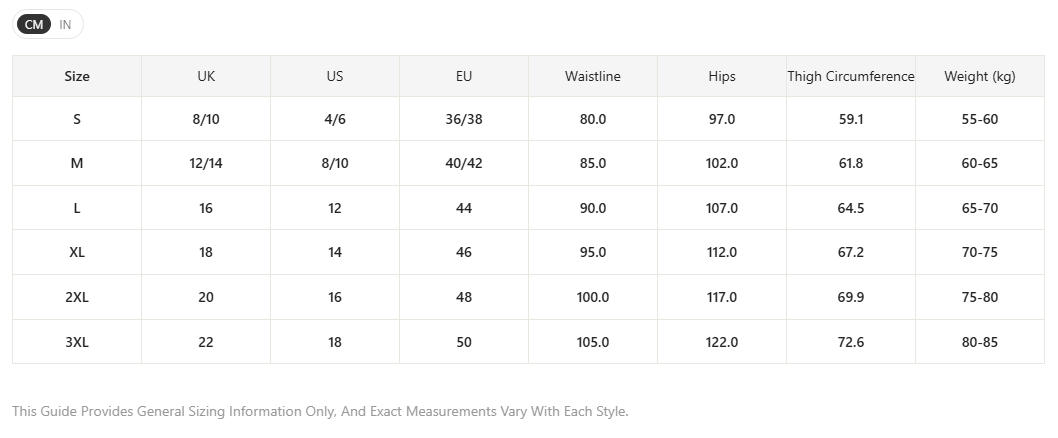Switch units to IN
1058x438 pixels.
tap(65, 24)
